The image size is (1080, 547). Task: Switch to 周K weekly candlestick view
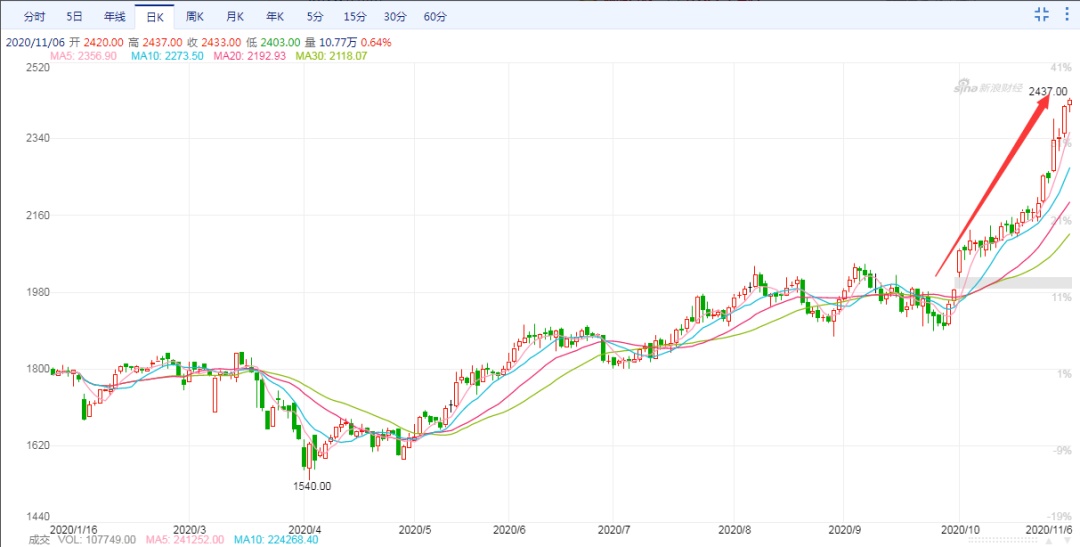tap(195, 17)
